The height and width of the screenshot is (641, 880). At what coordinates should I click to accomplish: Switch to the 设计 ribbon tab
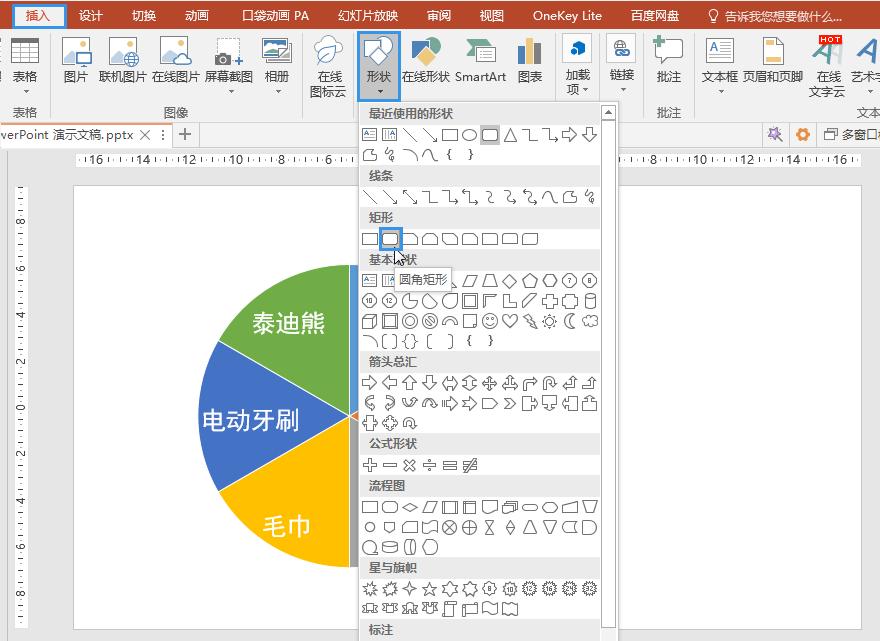tap(91, 15)
